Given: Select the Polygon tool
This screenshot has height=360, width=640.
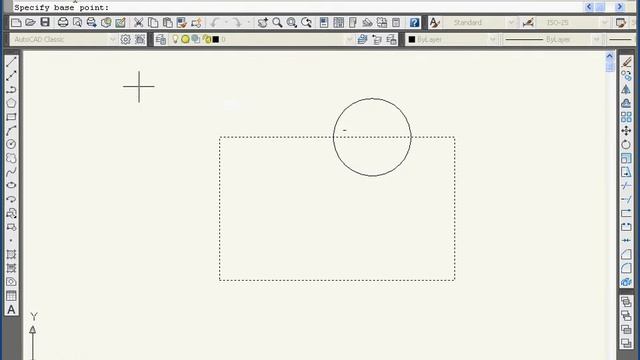Looking at the screenshot, I should [x=11, y=103].
